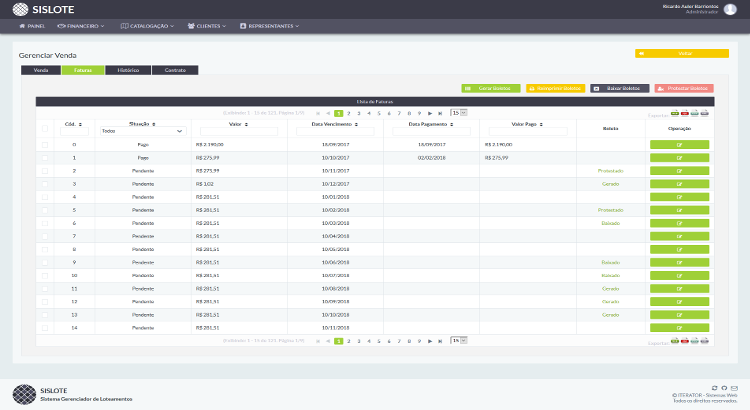
Task: Expand the Catalogação menu
Action: pyautogui.click(x=147, y=26)
